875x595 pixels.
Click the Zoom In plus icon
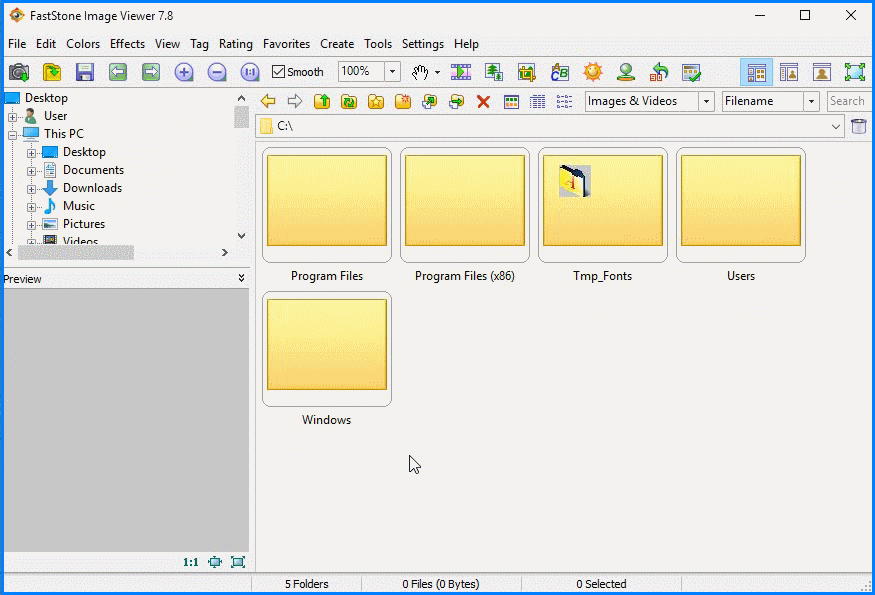(x=184, y=72)
